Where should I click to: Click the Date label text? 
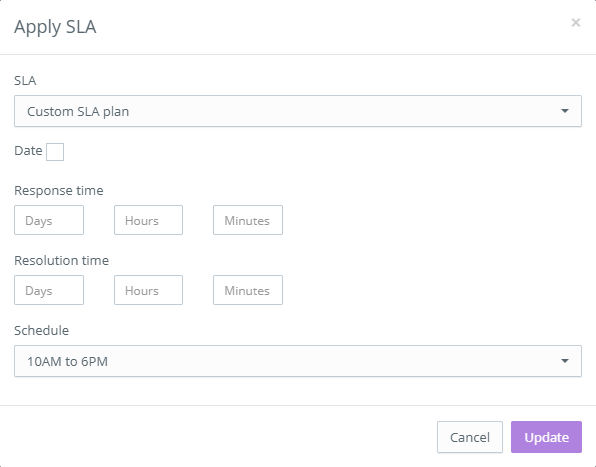coord(28,151)
